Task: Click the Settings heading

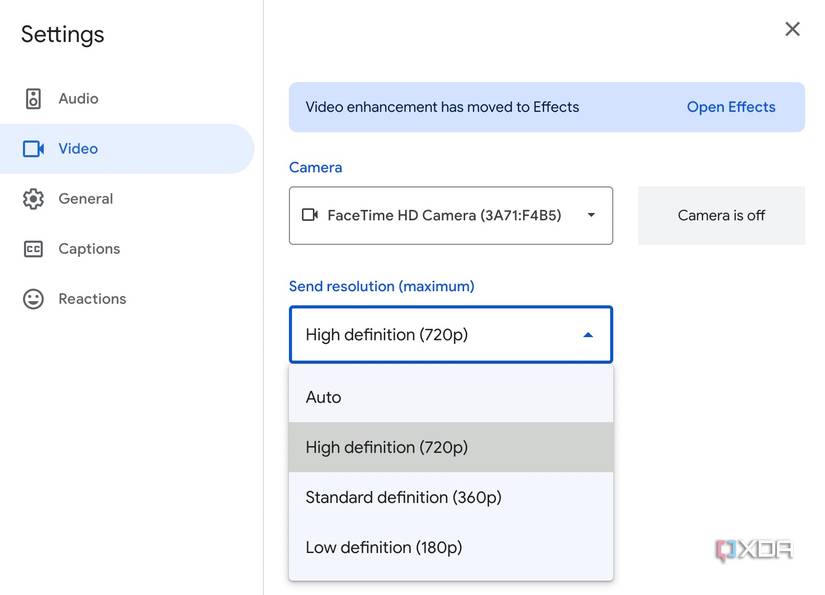Action: click(63, 35)
